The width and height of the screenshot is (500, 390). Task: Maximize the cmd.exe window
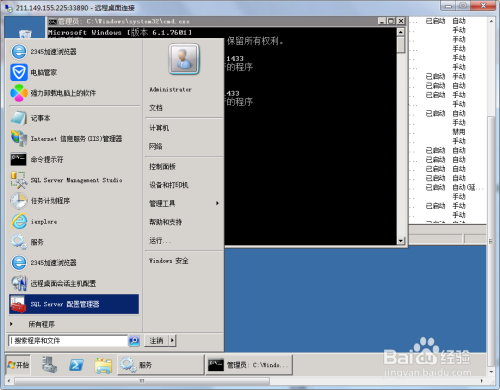pos(392,21)
